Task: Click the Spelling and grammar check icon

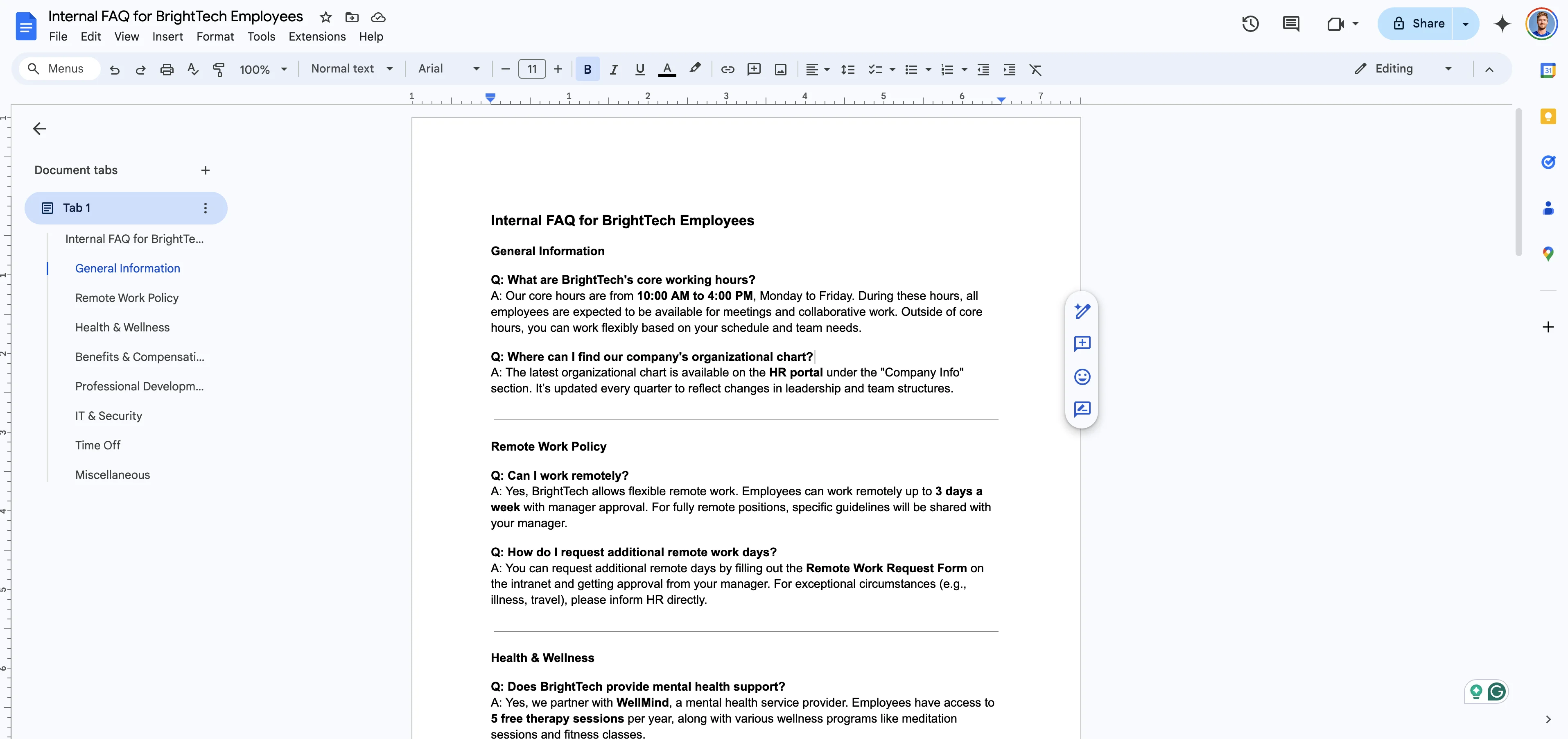Action: tap(193, 70)
